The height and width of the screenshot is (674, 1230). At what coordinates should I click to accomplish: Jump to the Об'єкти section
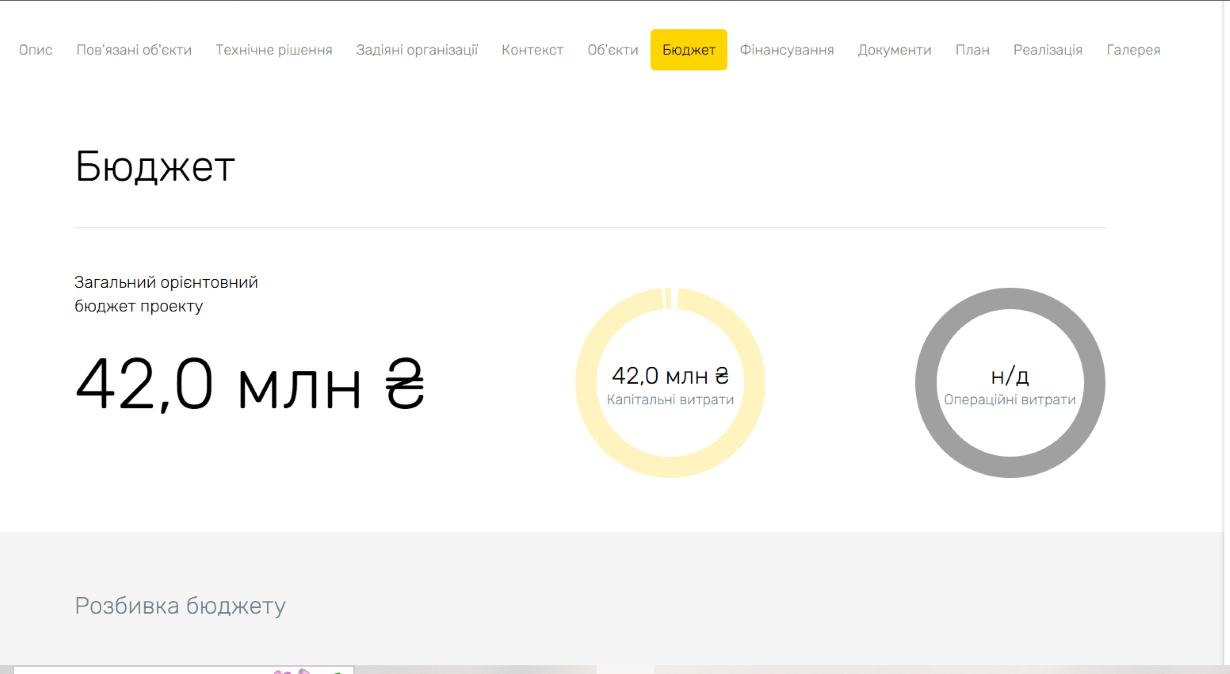(x=613, y=50)
